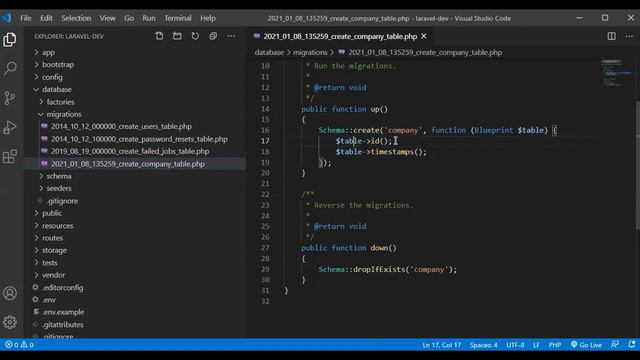Expand the bootstrap folder
The width and height of the screenshot is (640, 360).
coord(135,64)
